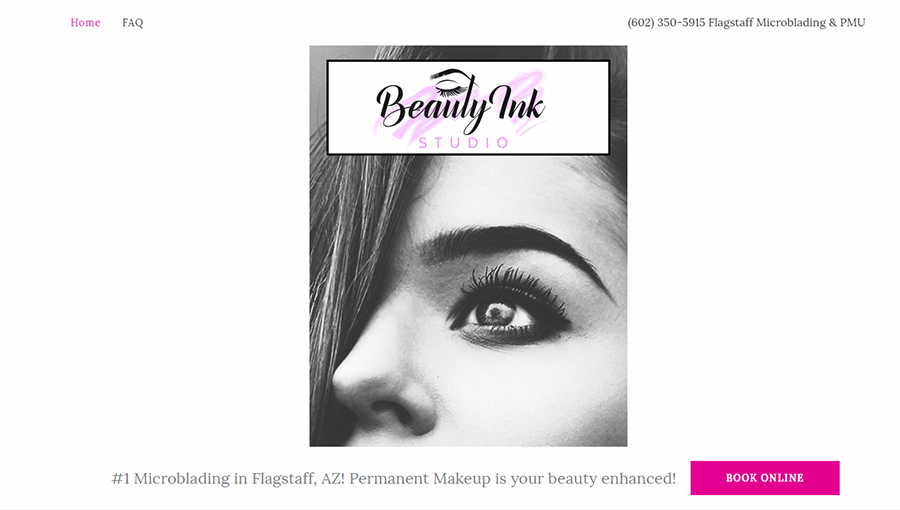The image size is (900, 510).
Task: Click the words beauty enhanced in tagline
Action: click(x=612, y=478)
